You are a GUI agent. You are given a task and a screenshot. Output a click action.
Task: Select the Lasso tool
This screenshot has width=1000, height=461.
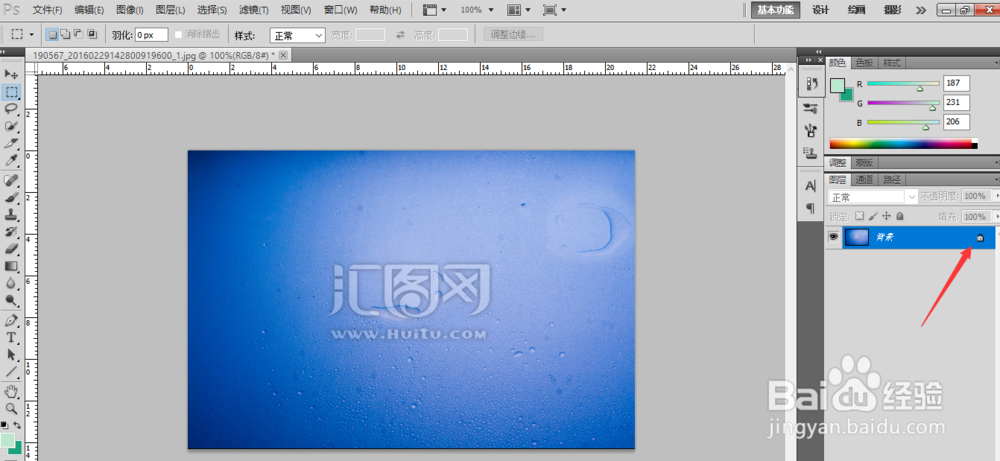[x=11, y=109]
